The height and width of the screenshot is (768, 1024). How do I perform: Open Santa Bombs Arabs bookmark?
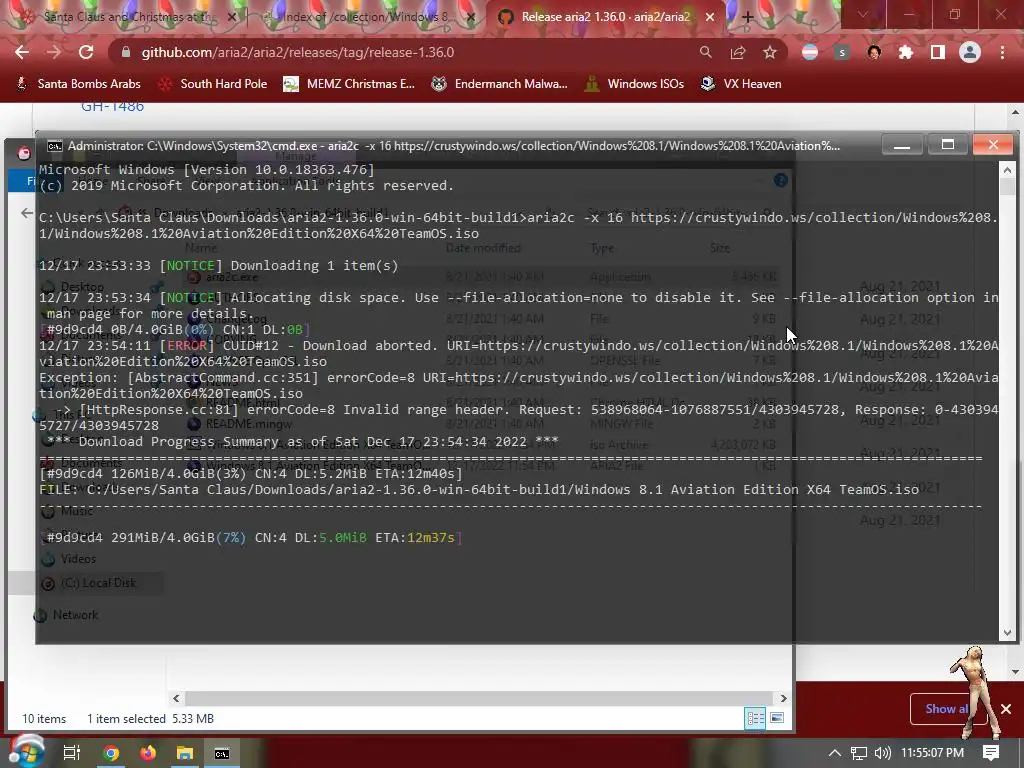(x=78, y=84)
